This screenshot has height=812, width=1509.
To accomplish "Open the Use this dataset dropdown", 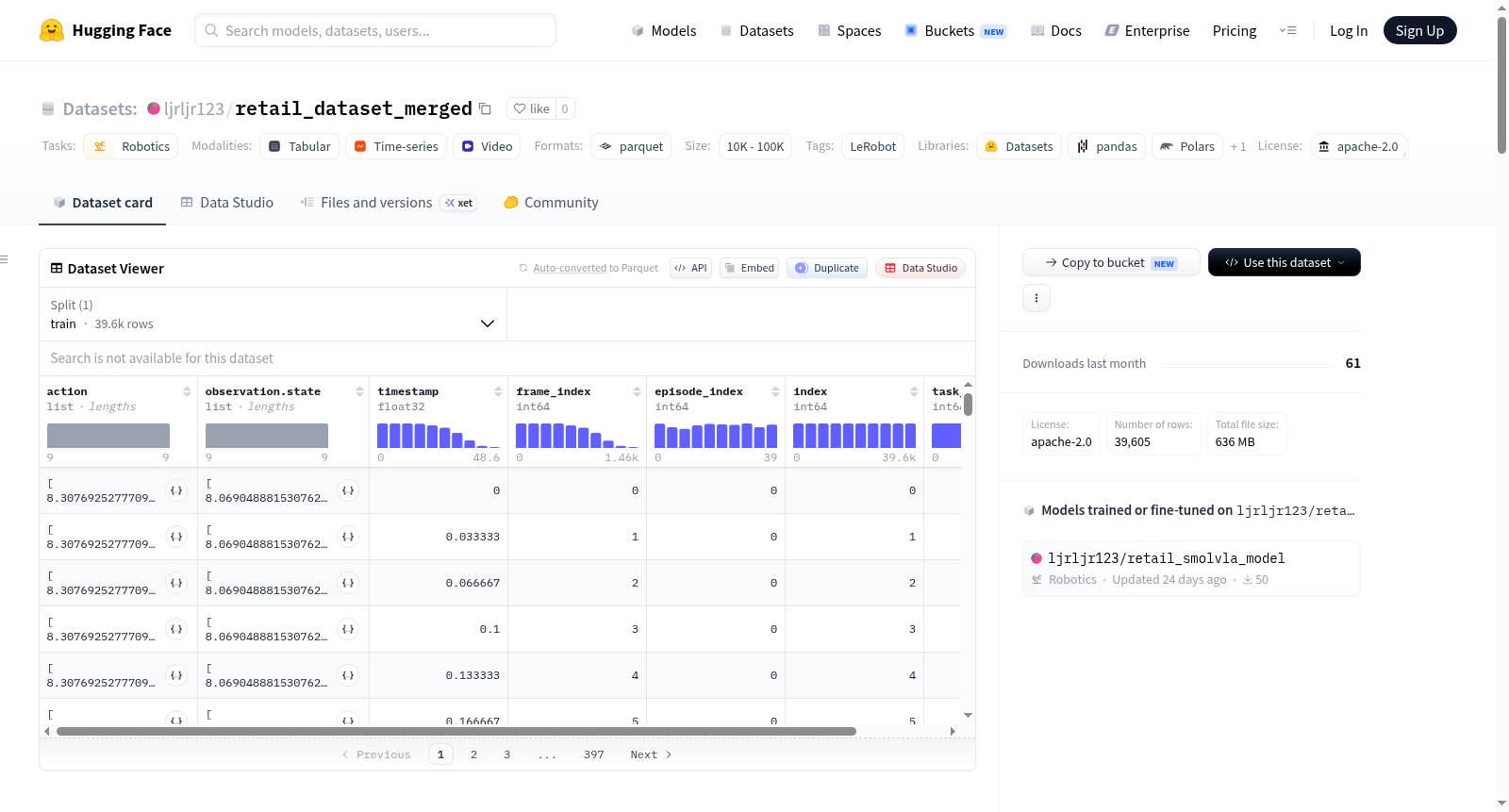I will pyautogui.click(x=1285, y=262).
